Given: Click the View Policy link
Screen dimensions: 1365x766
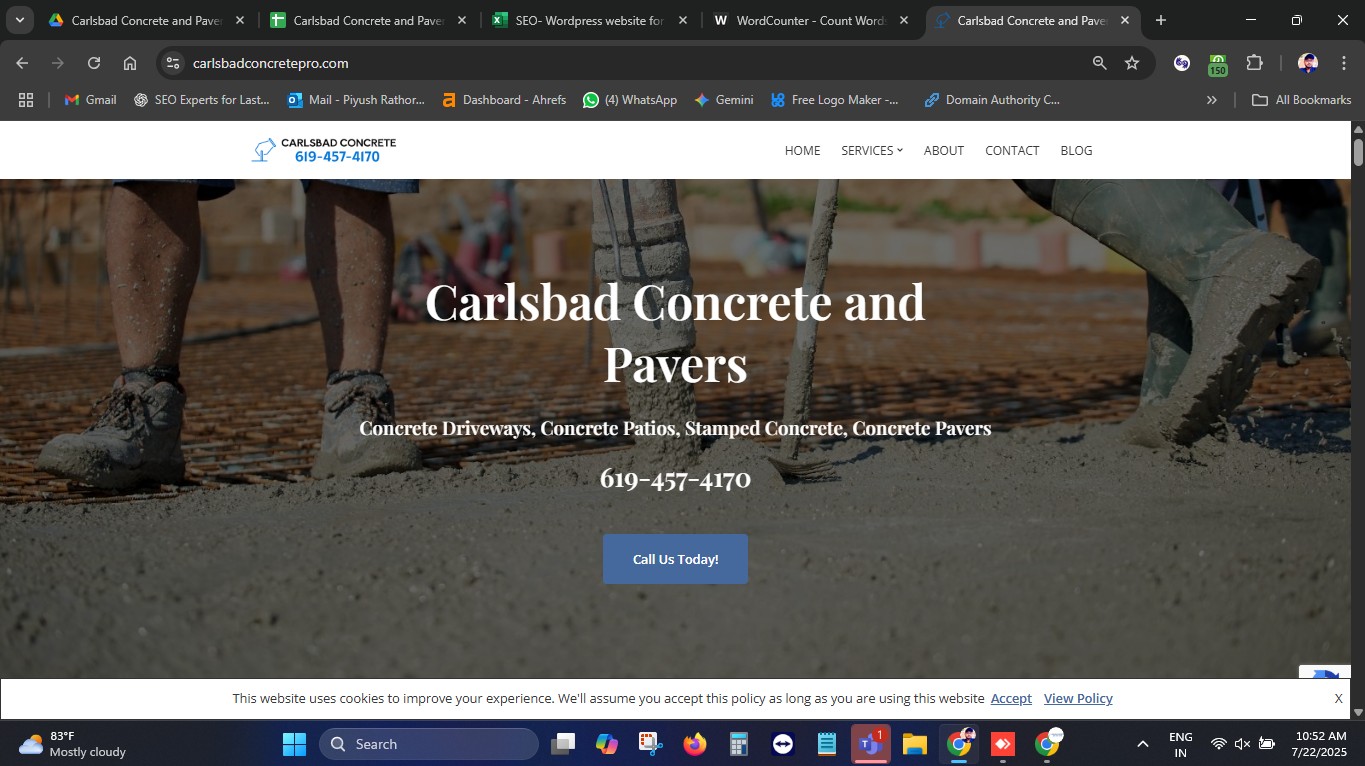Looking at the screenshot, I should (1077, 699).
